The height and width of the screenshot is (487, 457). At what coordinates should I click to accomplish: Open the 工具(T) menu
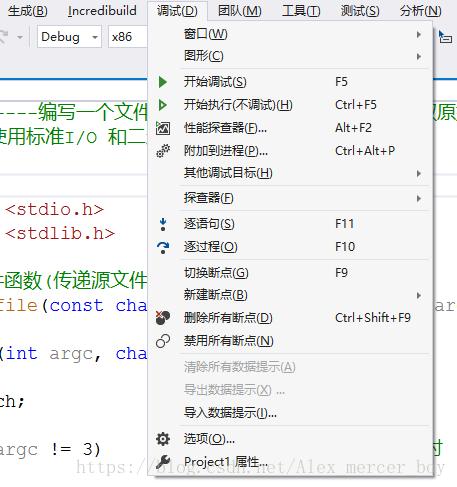coord(301,11)
